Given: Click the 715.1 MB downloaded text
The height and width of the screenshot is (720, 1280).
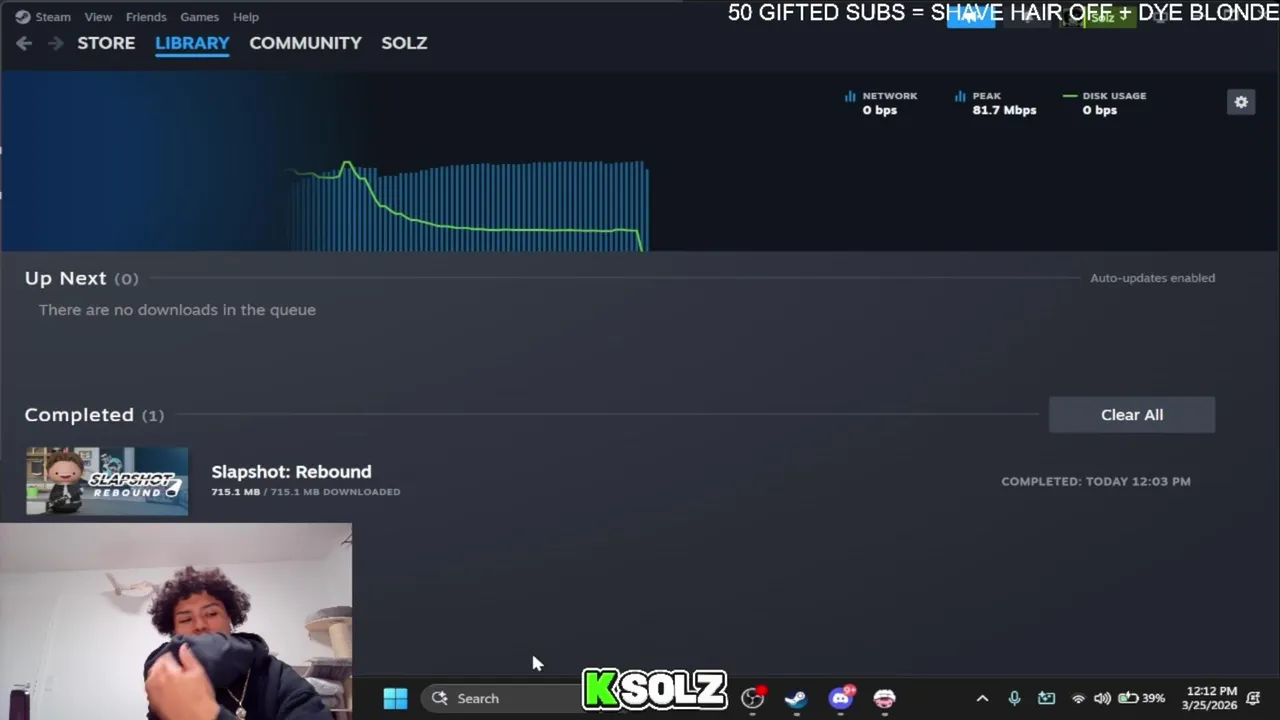Looking at the screenshot, I should pyautogui.click(x=306, y=492).
